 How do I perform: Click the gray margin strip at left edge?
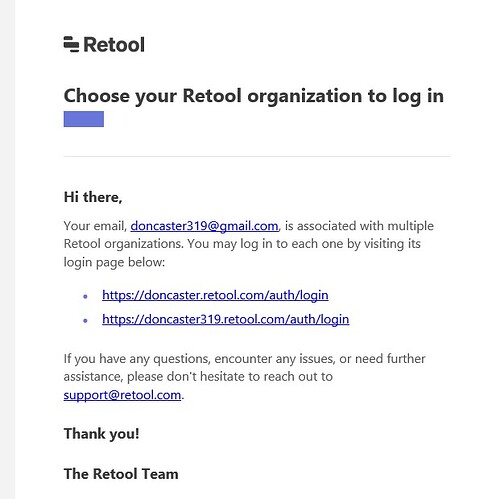[x=7, y=249]
